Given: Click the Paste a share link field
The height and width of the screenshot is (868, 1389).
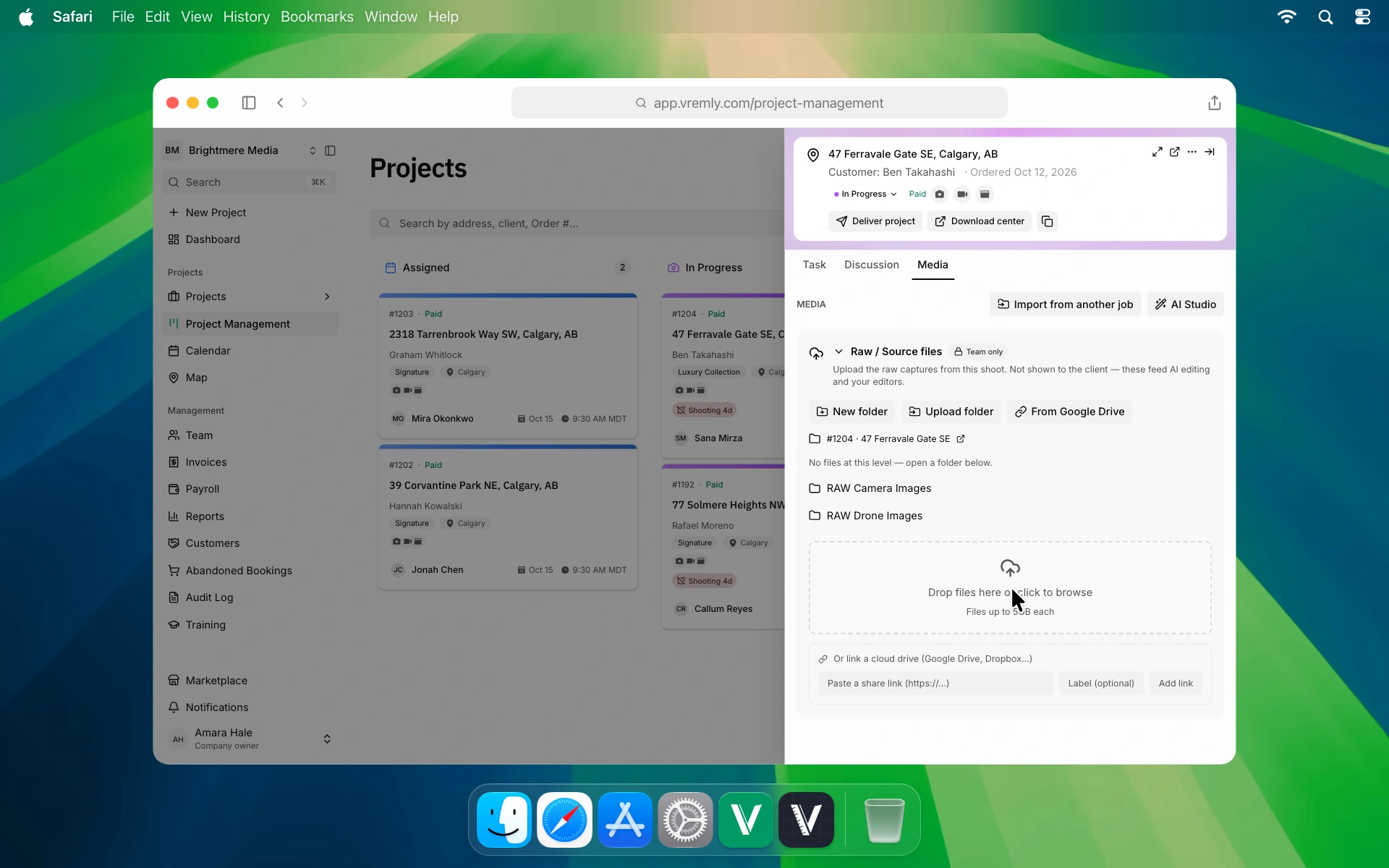Looking at the screenshot, I should pos(935,684).
